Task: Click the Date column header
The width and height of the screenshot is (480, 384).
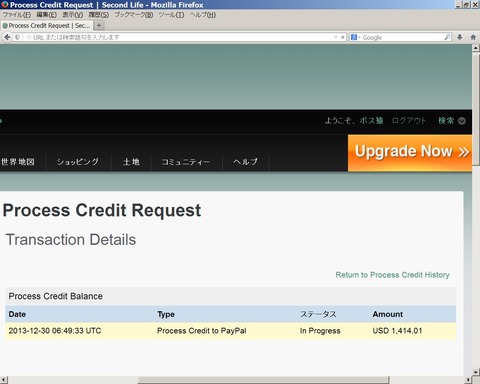Action: coord(17,314)
